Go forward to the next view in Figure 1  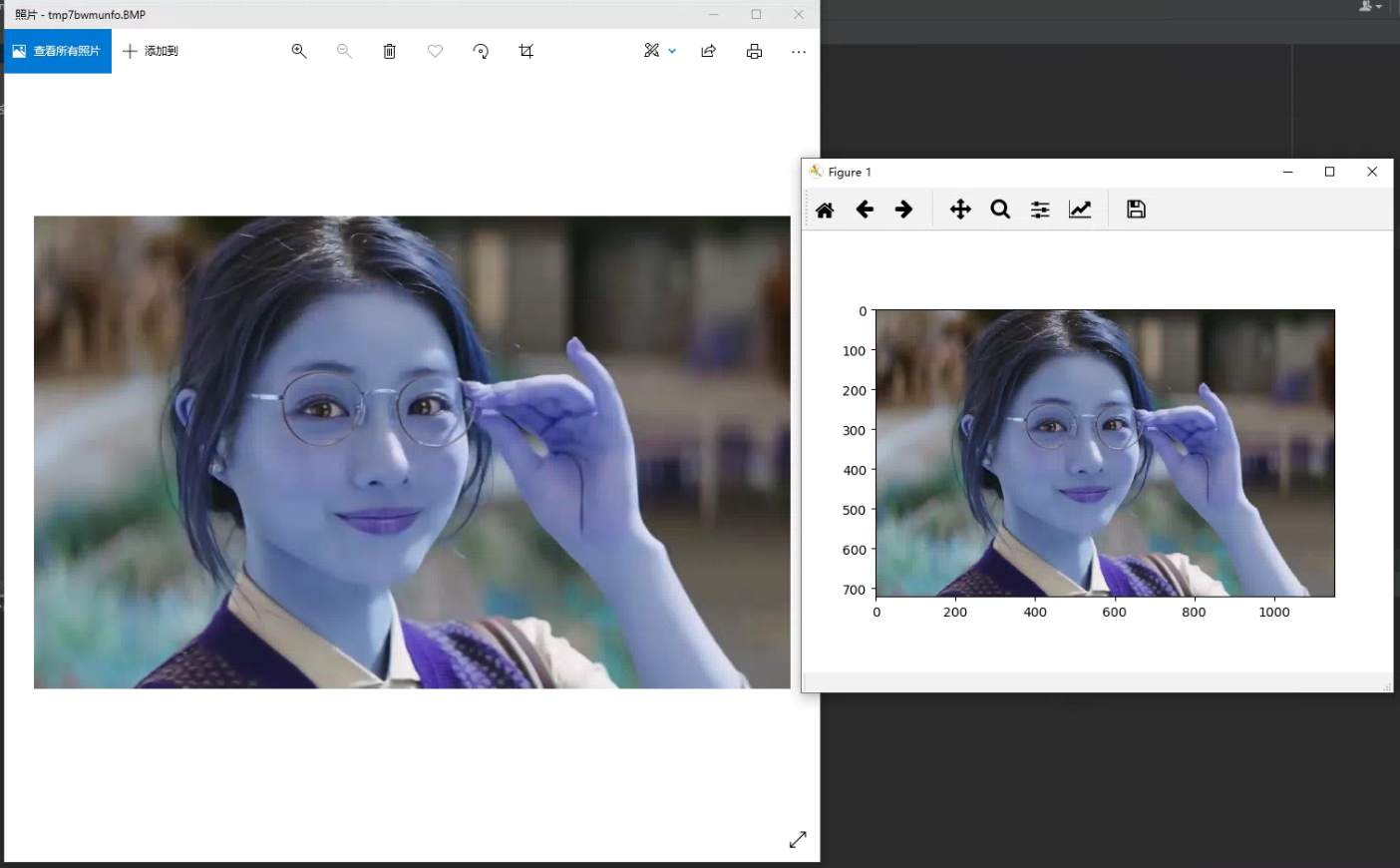[x=903, y=210]
